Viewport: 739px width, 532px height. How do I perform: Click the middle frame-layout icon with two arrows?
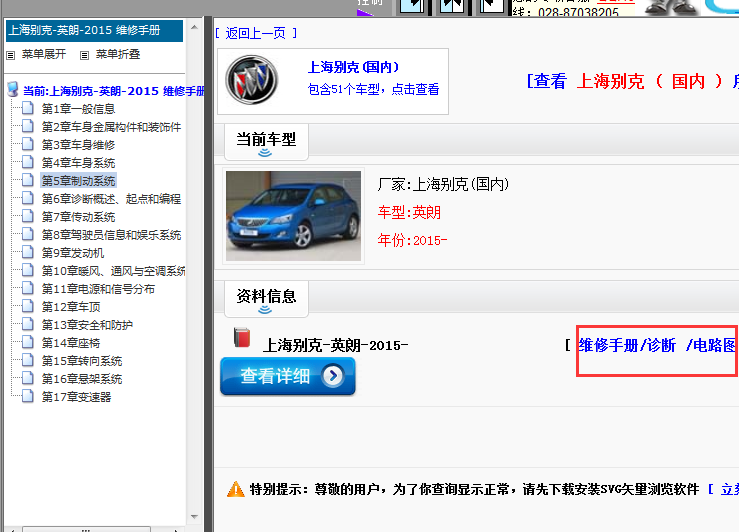[452, 6]
